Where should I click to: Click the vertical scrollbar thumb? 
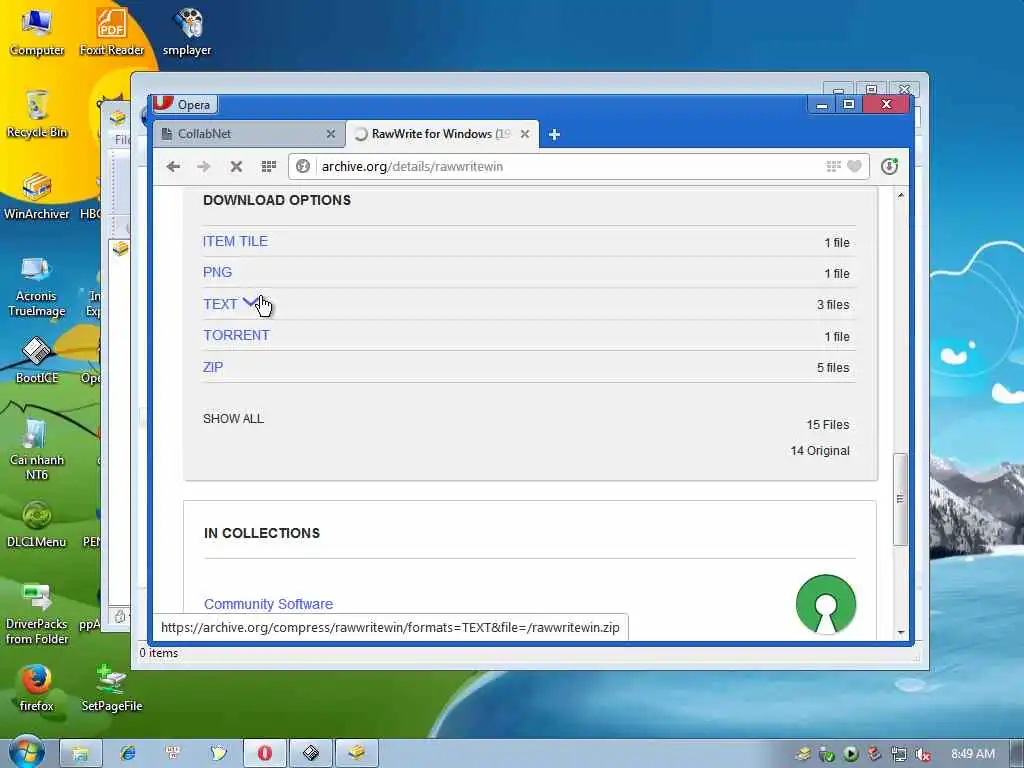(901, 499)
